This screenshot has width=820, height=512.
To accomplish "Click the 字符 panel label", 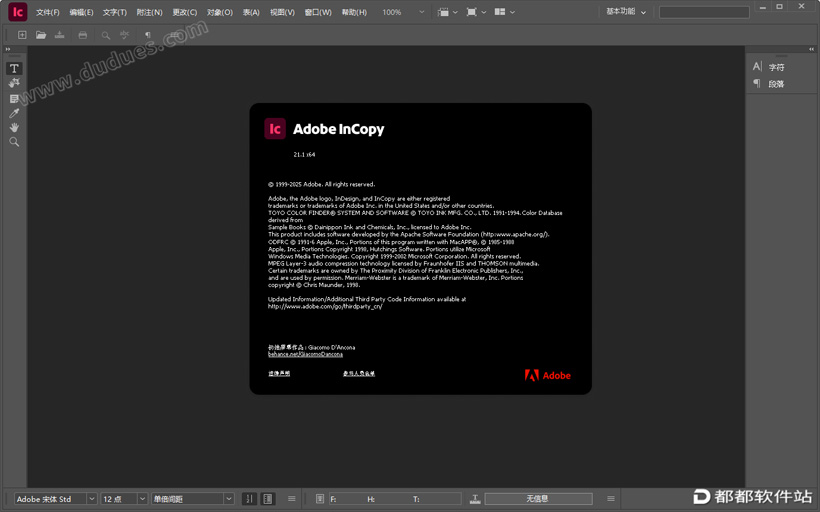I will (776, 67).
